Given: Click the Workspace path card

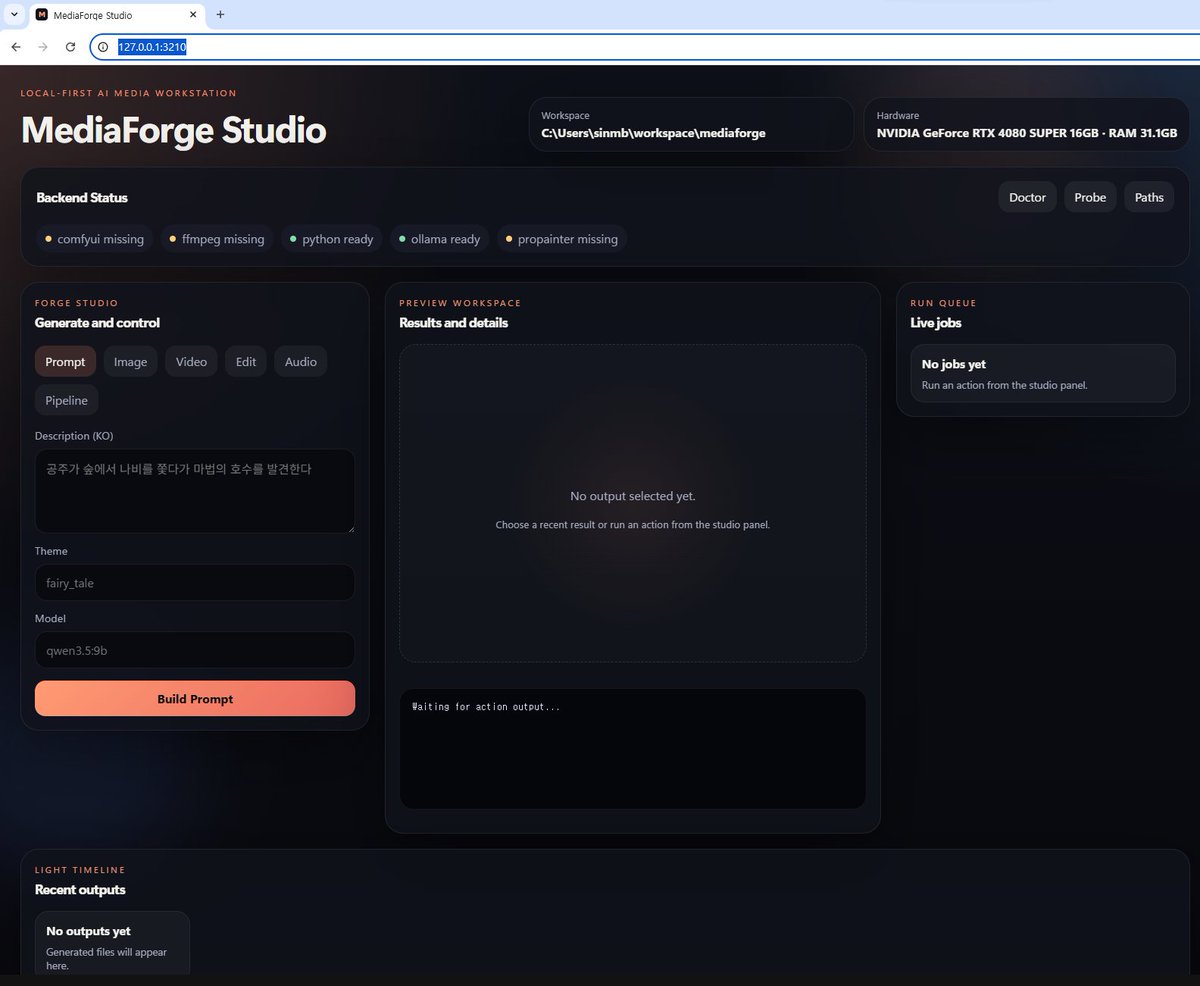Looking at the screenshot, I should coord(691,124).
